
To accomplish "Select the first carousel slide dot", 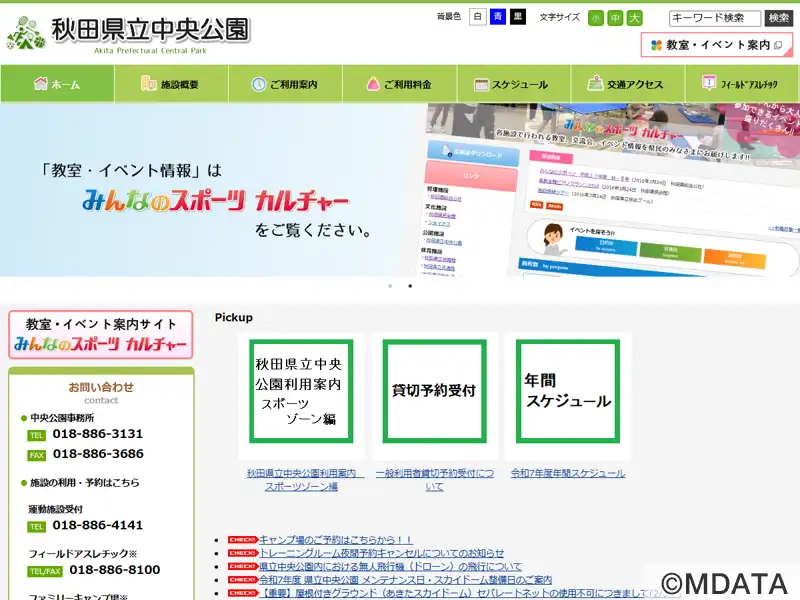I will pyautogui.click(x=390, y=286).
